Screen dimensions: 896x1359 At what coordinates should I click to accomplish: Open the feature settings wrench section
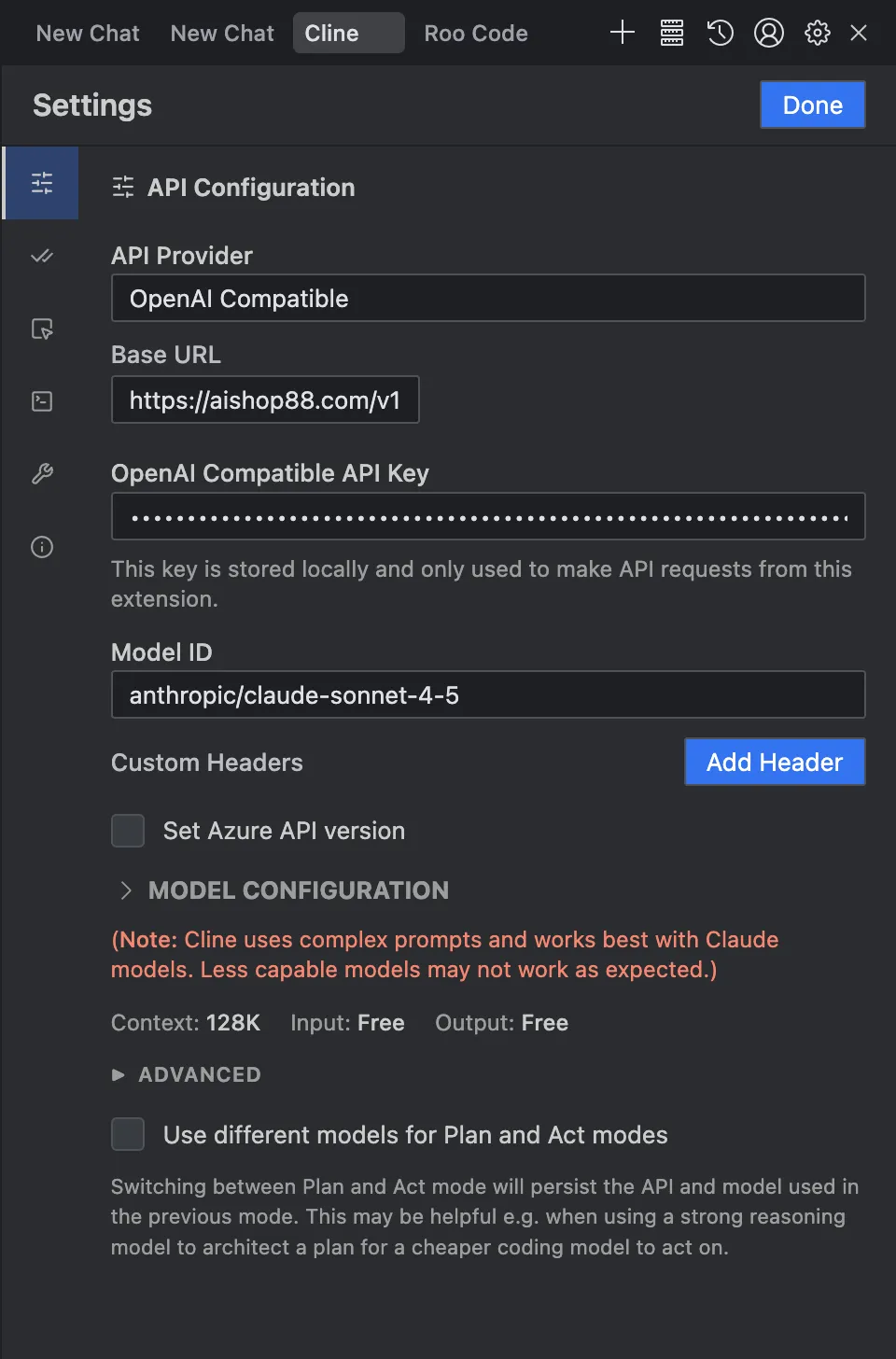pos(40,474)
